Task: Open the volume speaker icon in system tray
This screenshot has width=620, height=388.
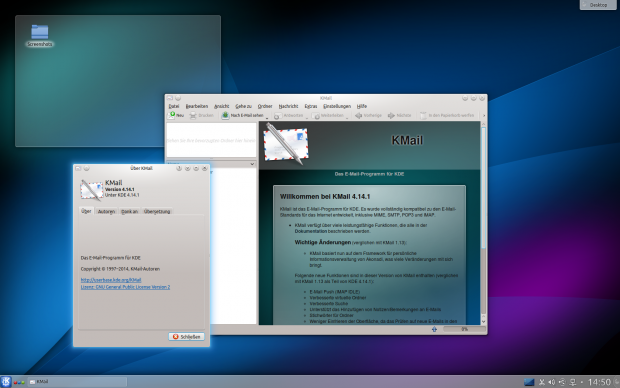Action: (x=552, y=382)
